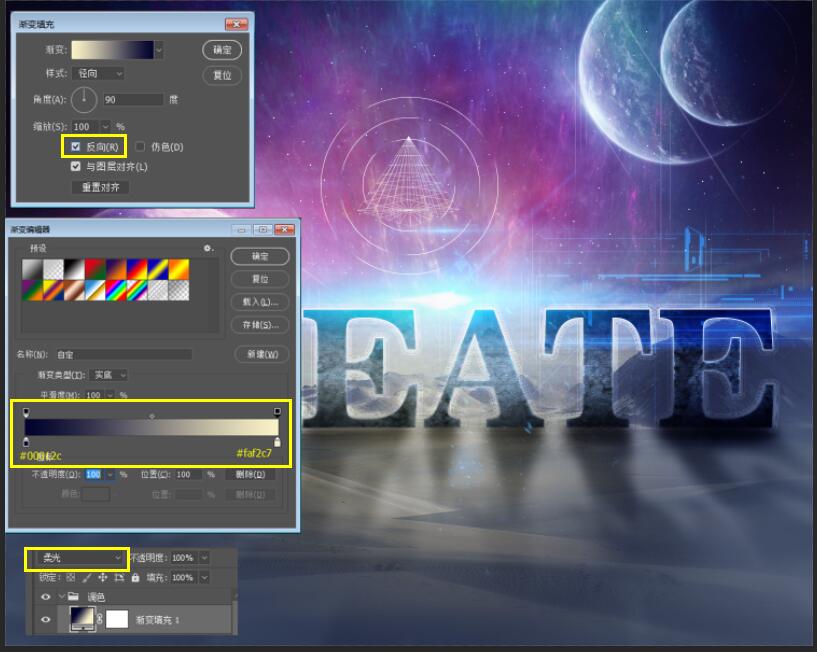
Task: Select the rainbow spectrum gradient preset
Action: tap(116, 290)
